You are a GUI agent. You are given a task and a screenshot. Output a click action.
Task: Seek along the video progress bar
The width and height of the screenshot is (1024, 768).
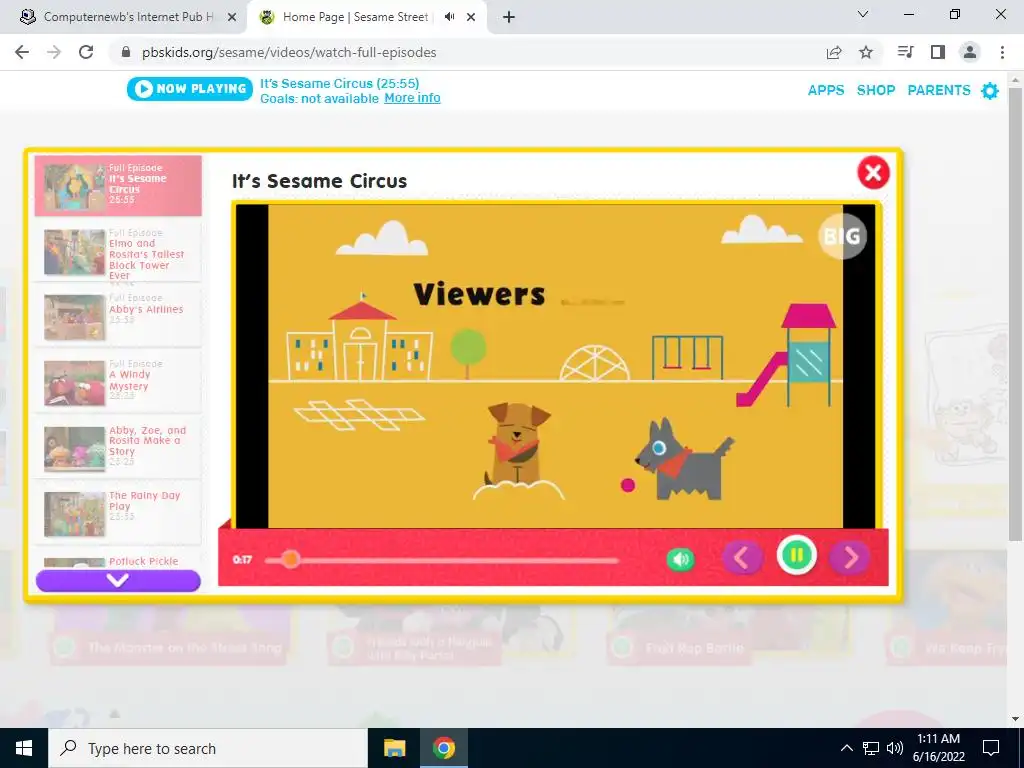[441, 560]
